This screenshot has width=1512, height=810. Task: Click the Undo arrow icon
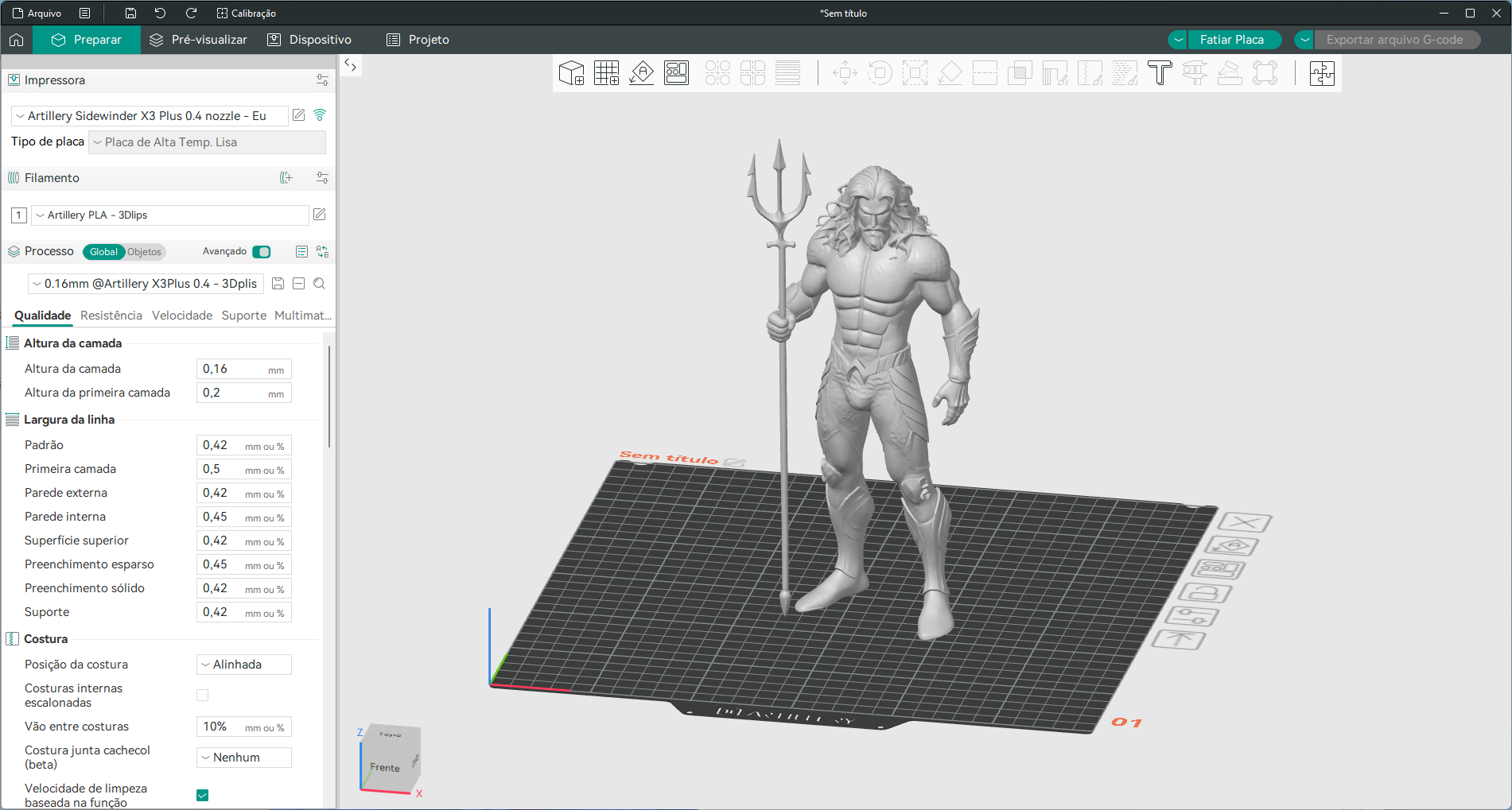(160, 13)
